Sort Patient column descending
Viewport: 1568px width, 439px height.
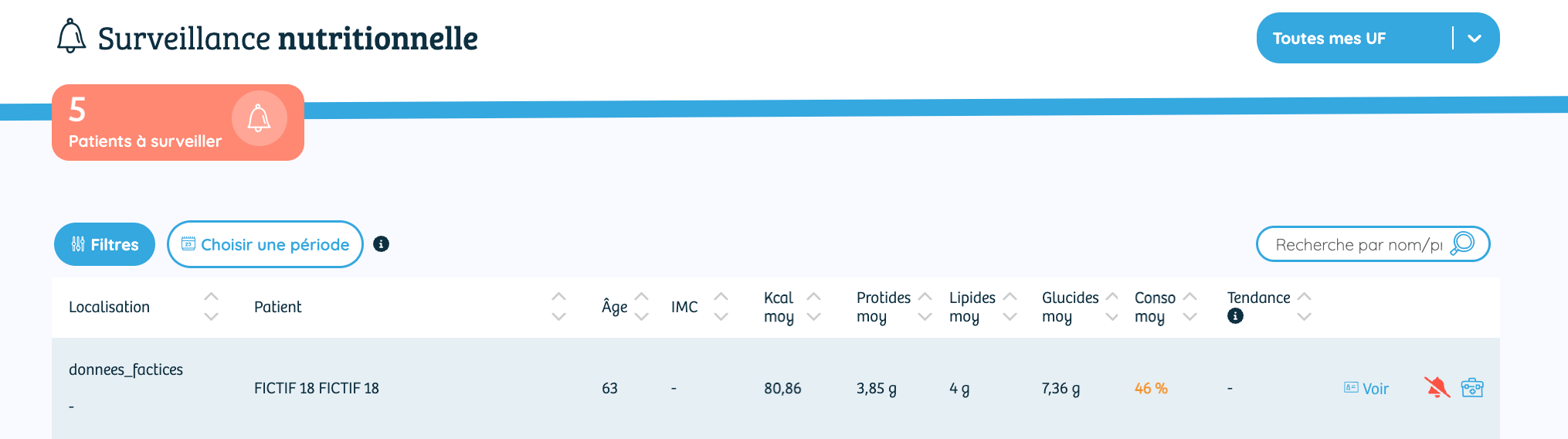pyautogui.click(x=558, y=317)
